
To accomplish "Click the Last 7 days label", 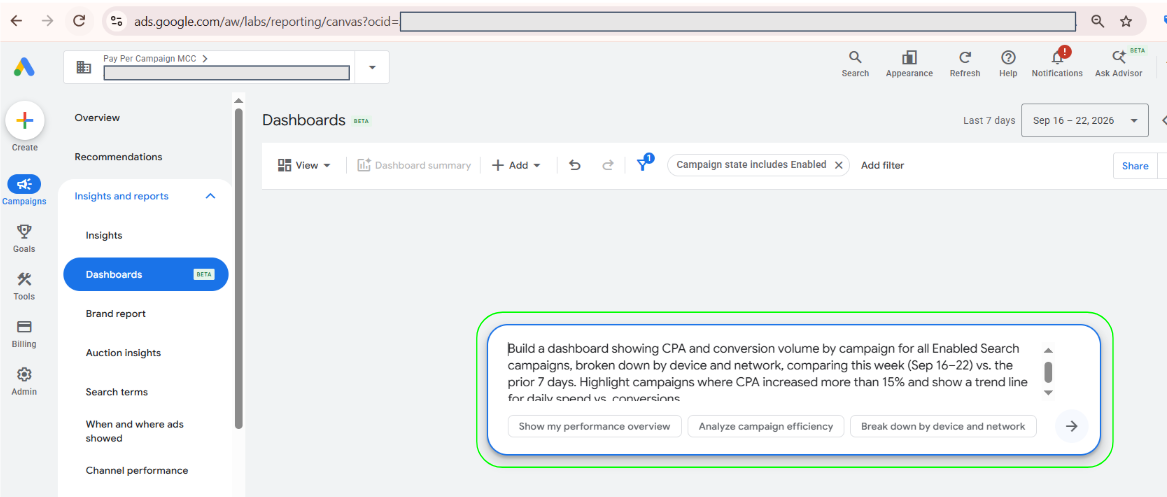I will tap(989, 121).
